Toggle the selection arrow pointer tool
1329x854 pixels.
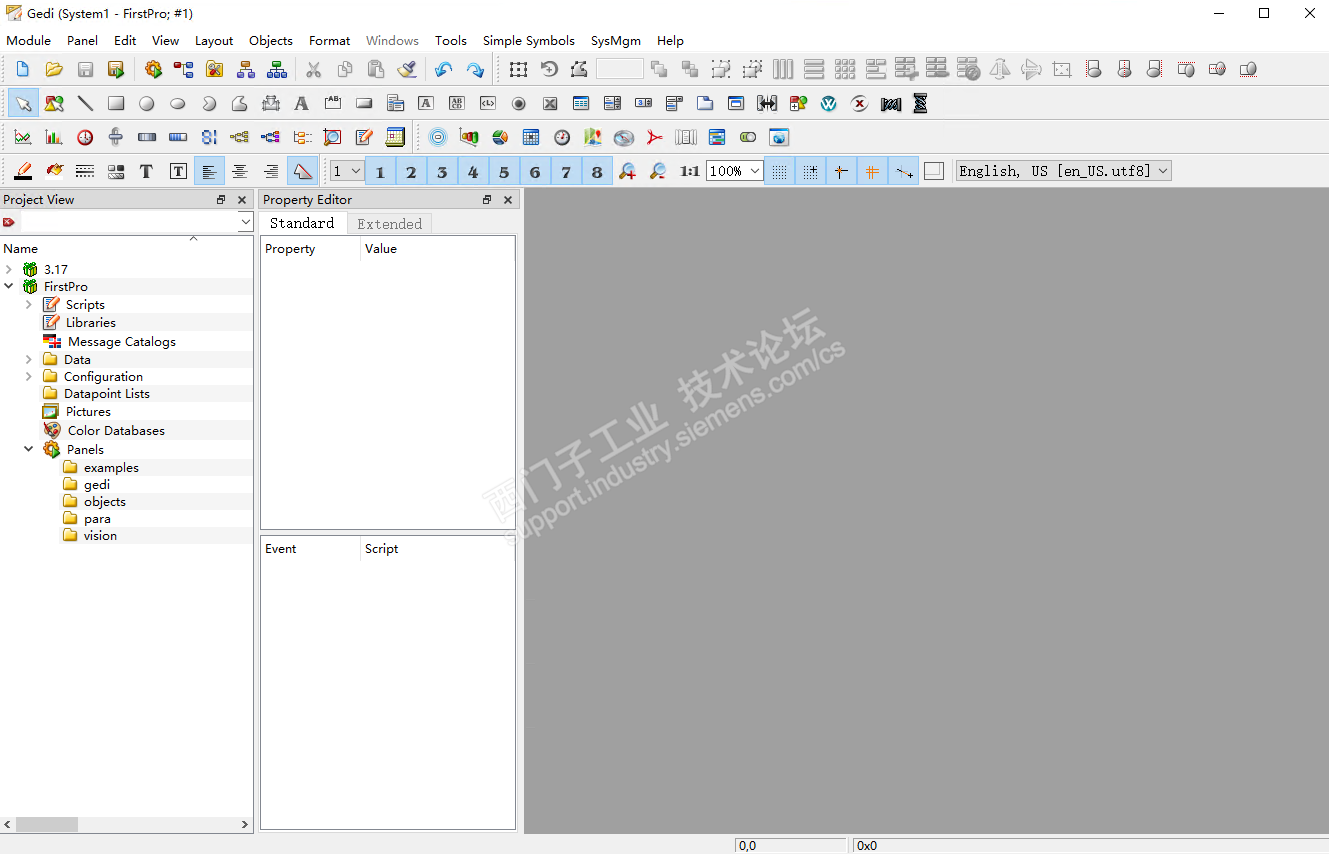[x=24, y=103]
